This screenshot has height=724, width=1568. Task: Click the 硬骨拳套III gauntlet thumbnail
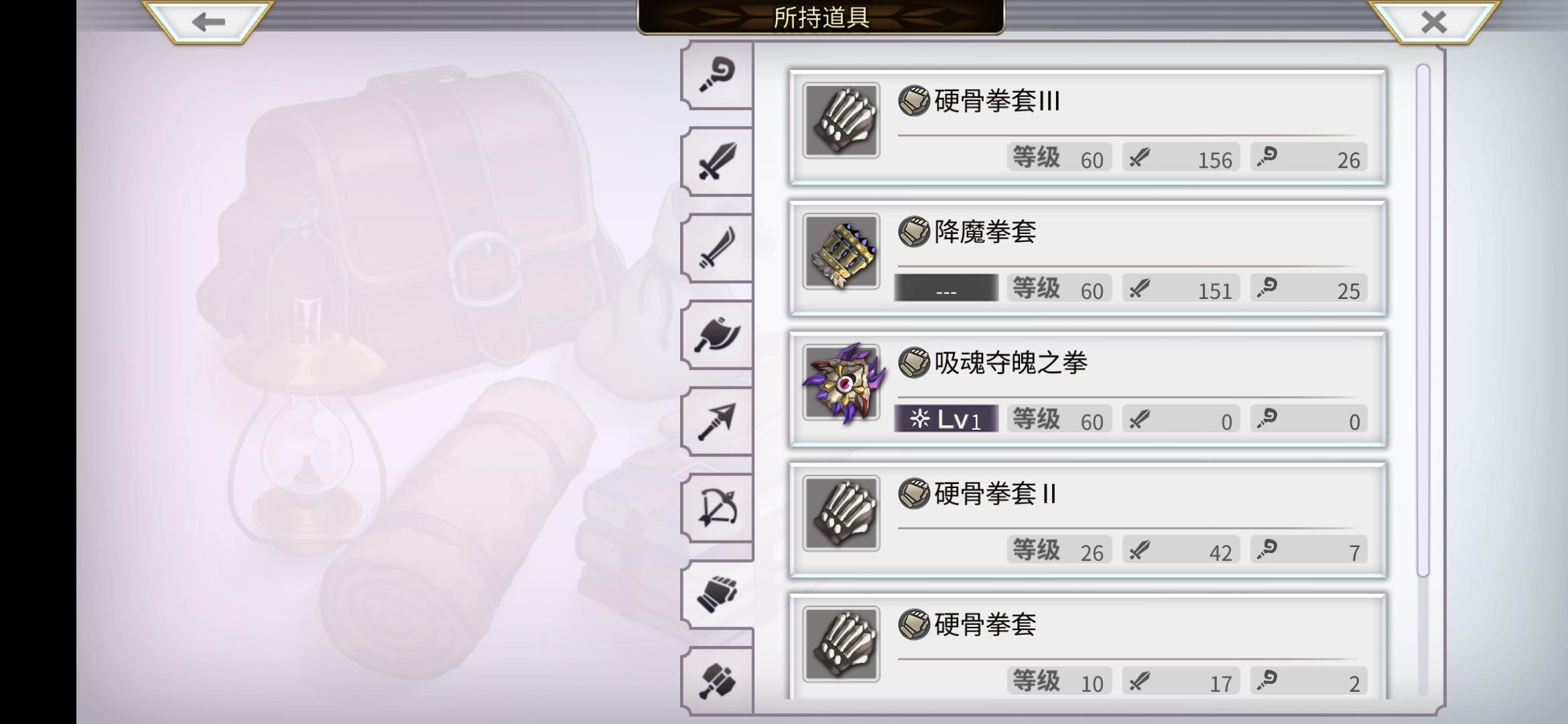tap(841, 121)
